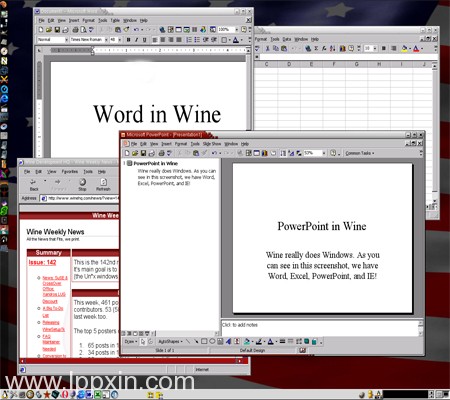Click Word's decrease indent icon
Image resolution: width=450 pixels, height=400 pixels.
(x=205, y=40)
